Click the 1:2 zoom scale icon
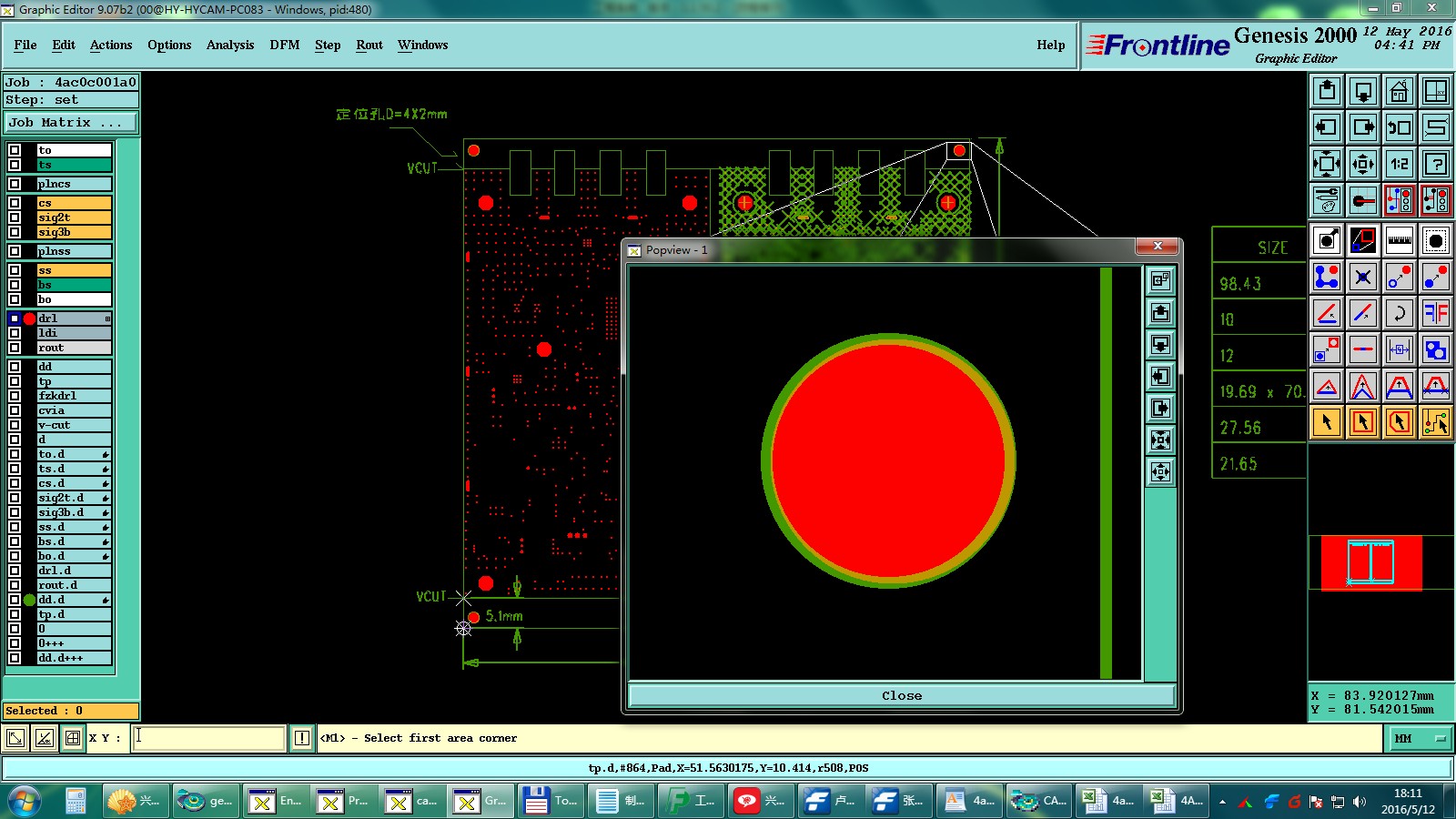 (1400, 164)
